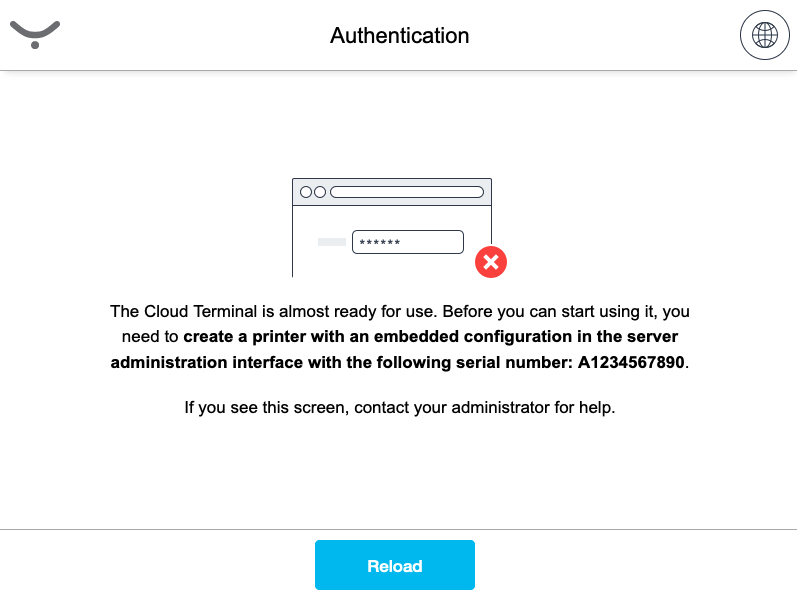Click the second circle in the browser illustration
This screenshot has height=598, width=797.
(x=320, y=192)
